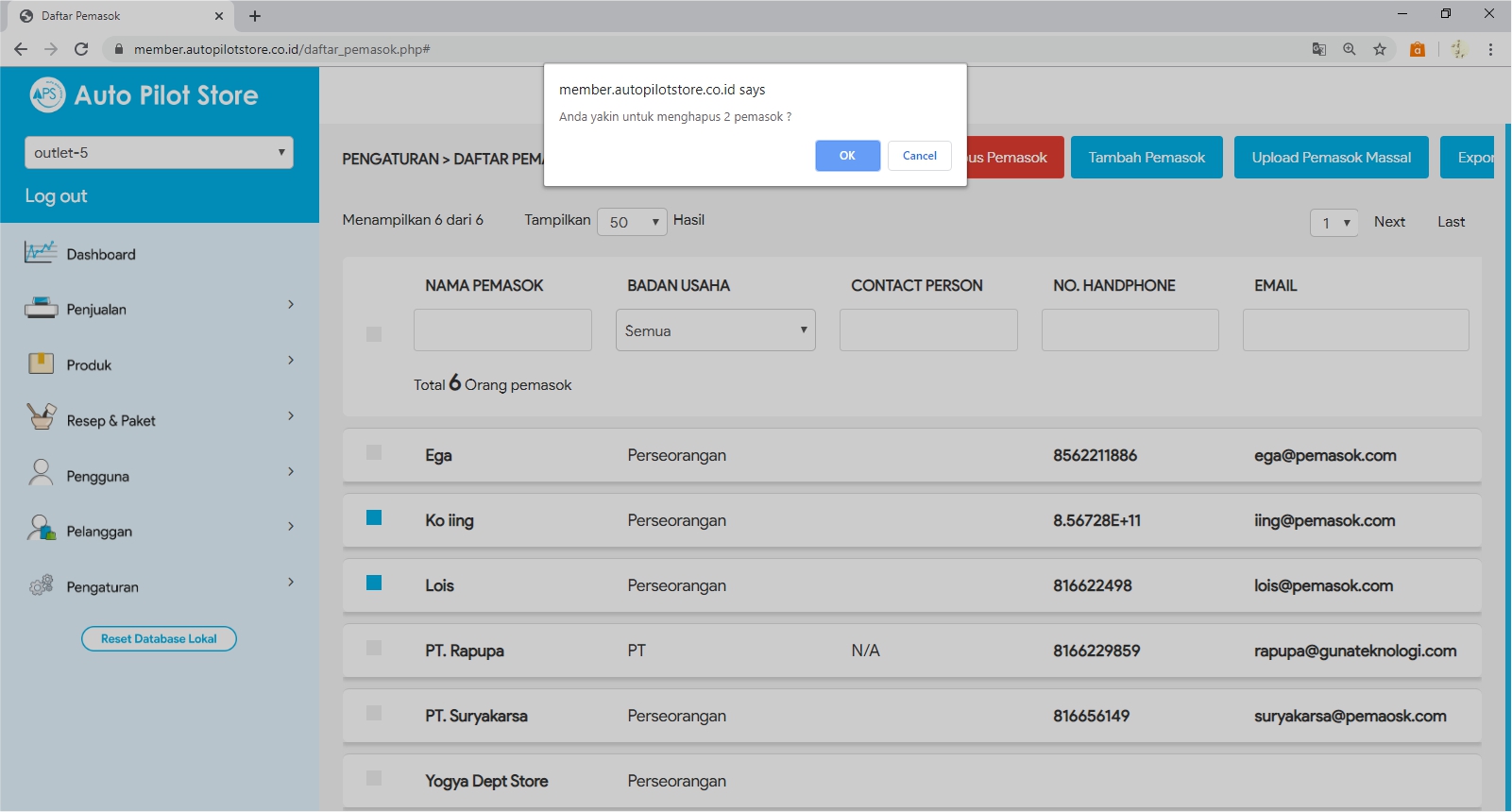Screen dimensions: 1512x812
Task: Click the Pengaturan gears icon
Action: tap(41, 586)
